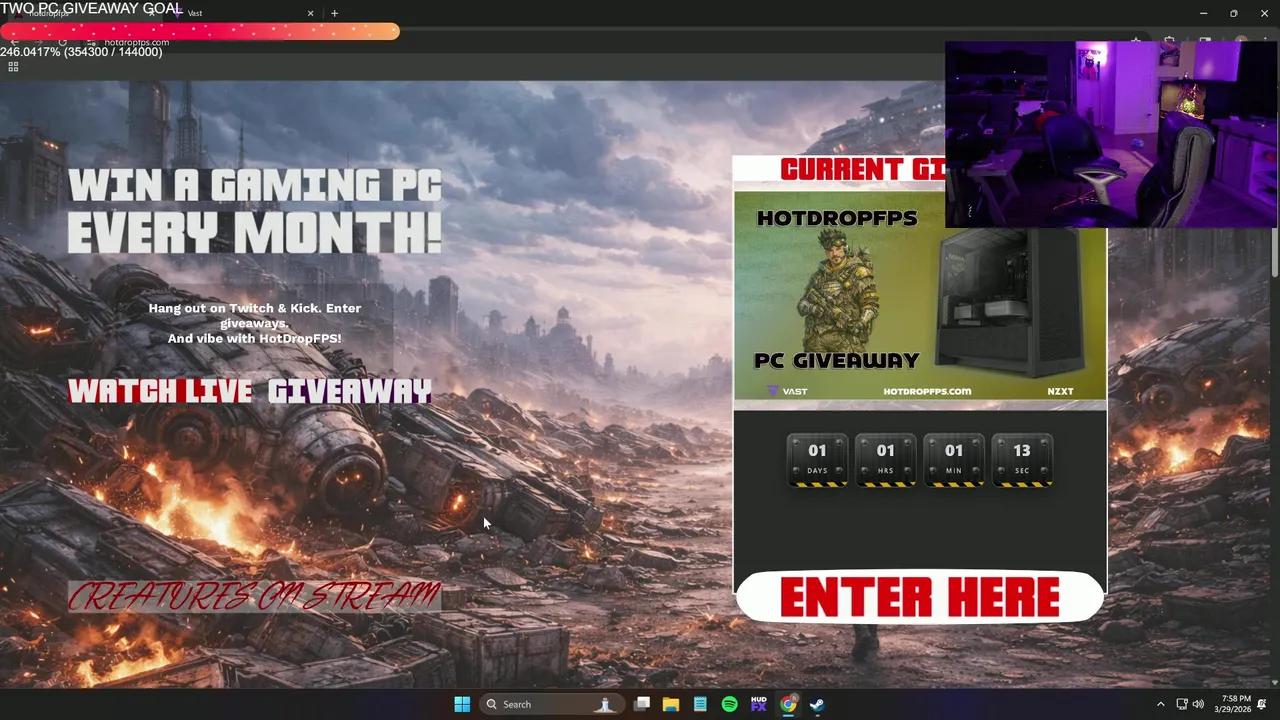Click the taskbar Search box

pos(552,704)
